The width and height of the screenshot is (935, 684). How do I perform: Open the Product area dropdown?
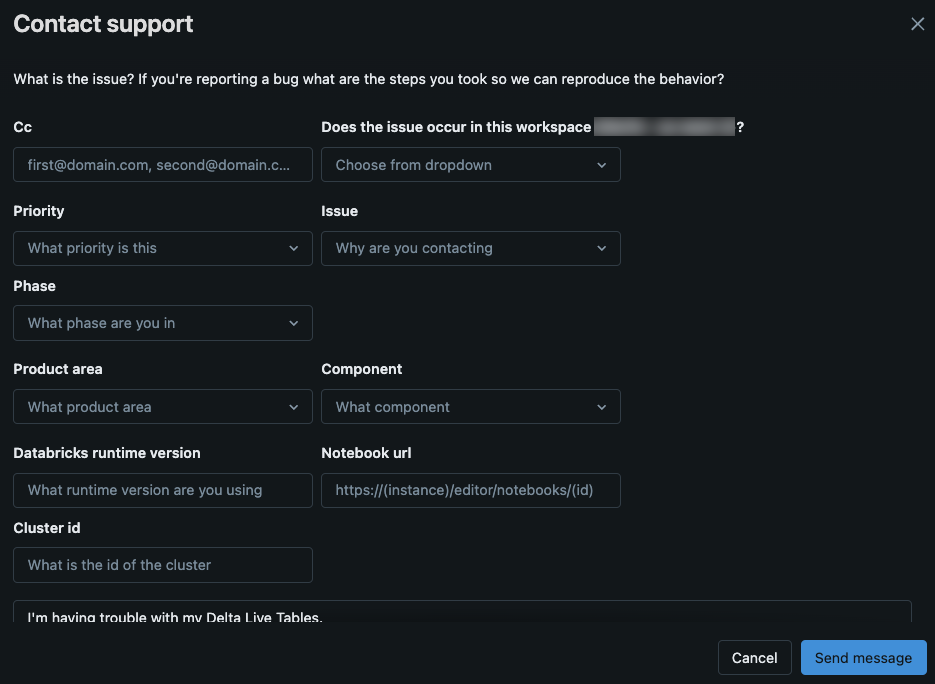click(163, 407)
